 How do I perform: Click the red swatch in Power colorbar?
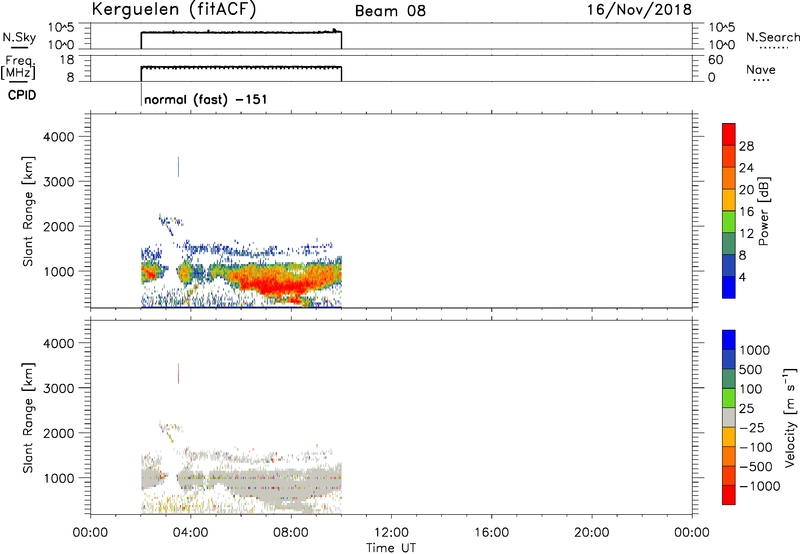pos(729,134)
